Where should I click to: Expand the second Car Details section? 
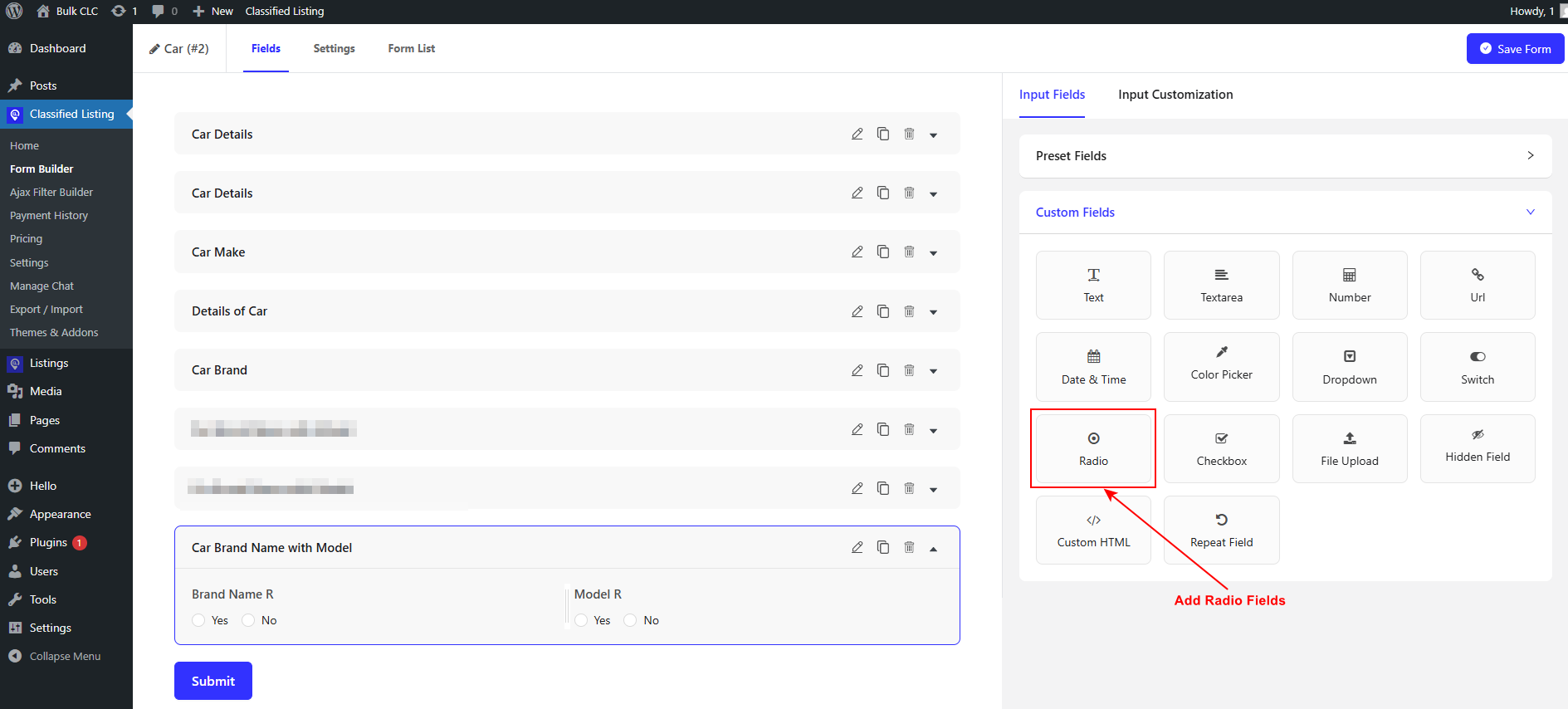pos(933,193)
